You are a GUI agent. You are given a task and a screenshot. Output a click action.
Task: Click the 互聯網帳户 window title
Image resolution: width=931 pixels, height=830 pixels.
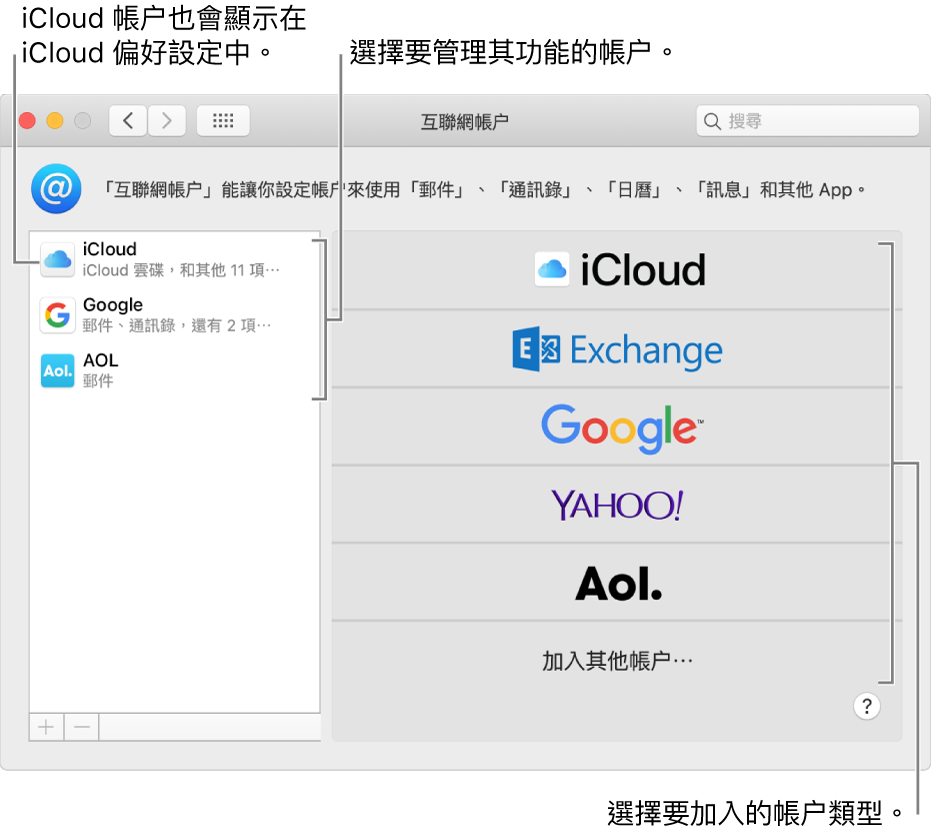tap(465, 122)
